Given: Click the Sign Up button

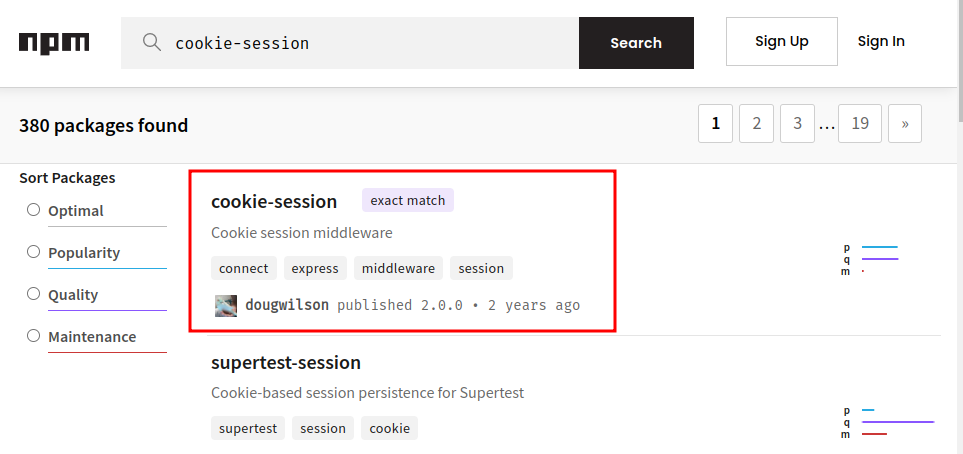Looking at the screenshot, I should tap(781, 41).
